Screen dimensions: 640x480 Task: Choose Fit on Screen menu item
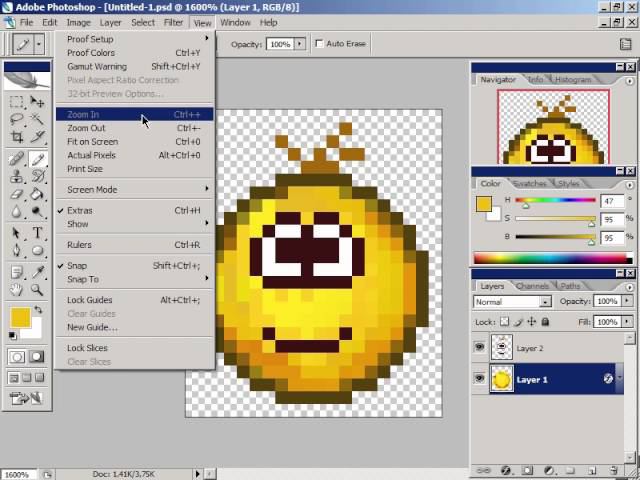pos(135,142)
